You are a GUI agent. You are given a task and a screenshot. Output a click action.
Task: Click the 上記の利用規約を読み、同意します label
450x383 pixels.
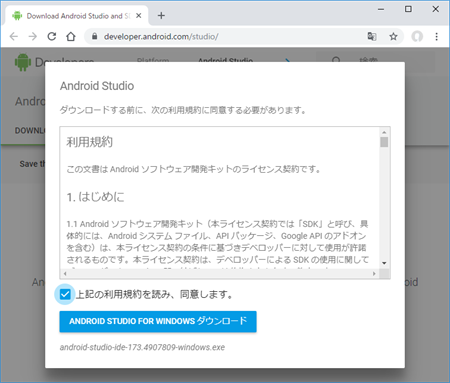coord(154,295)
